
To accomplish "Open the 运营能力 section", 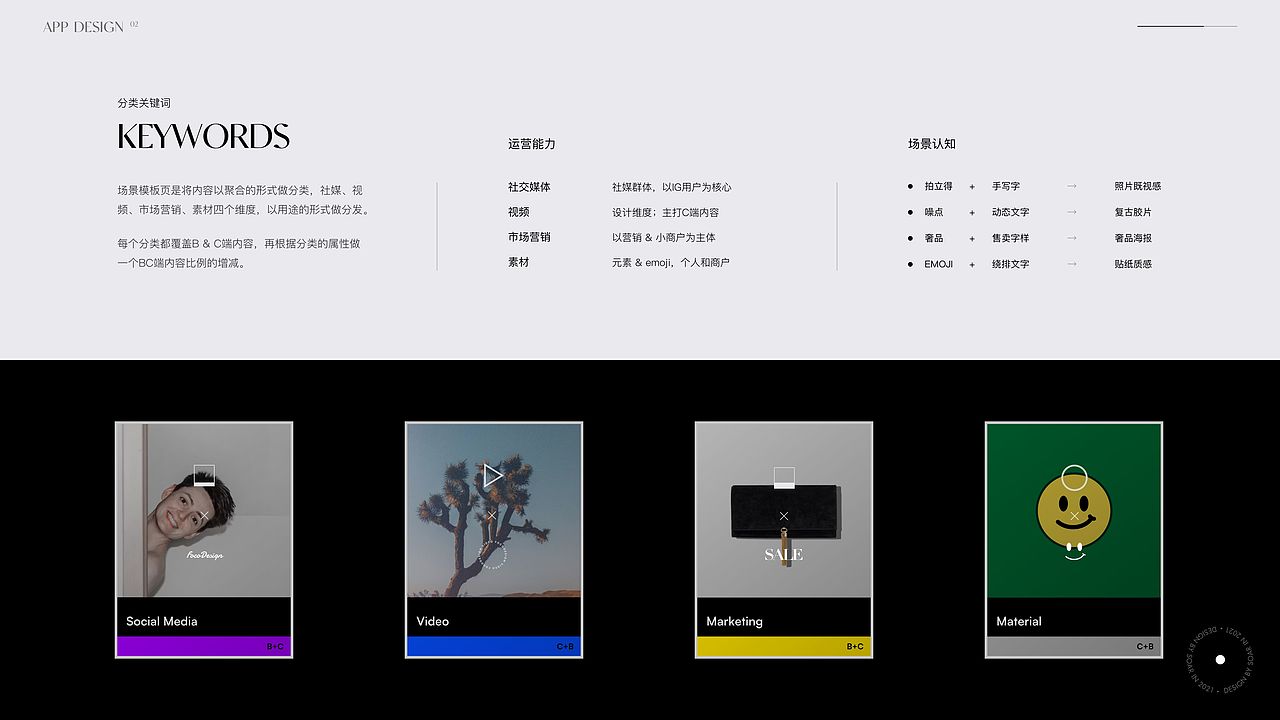I will [x=531, y=143].
